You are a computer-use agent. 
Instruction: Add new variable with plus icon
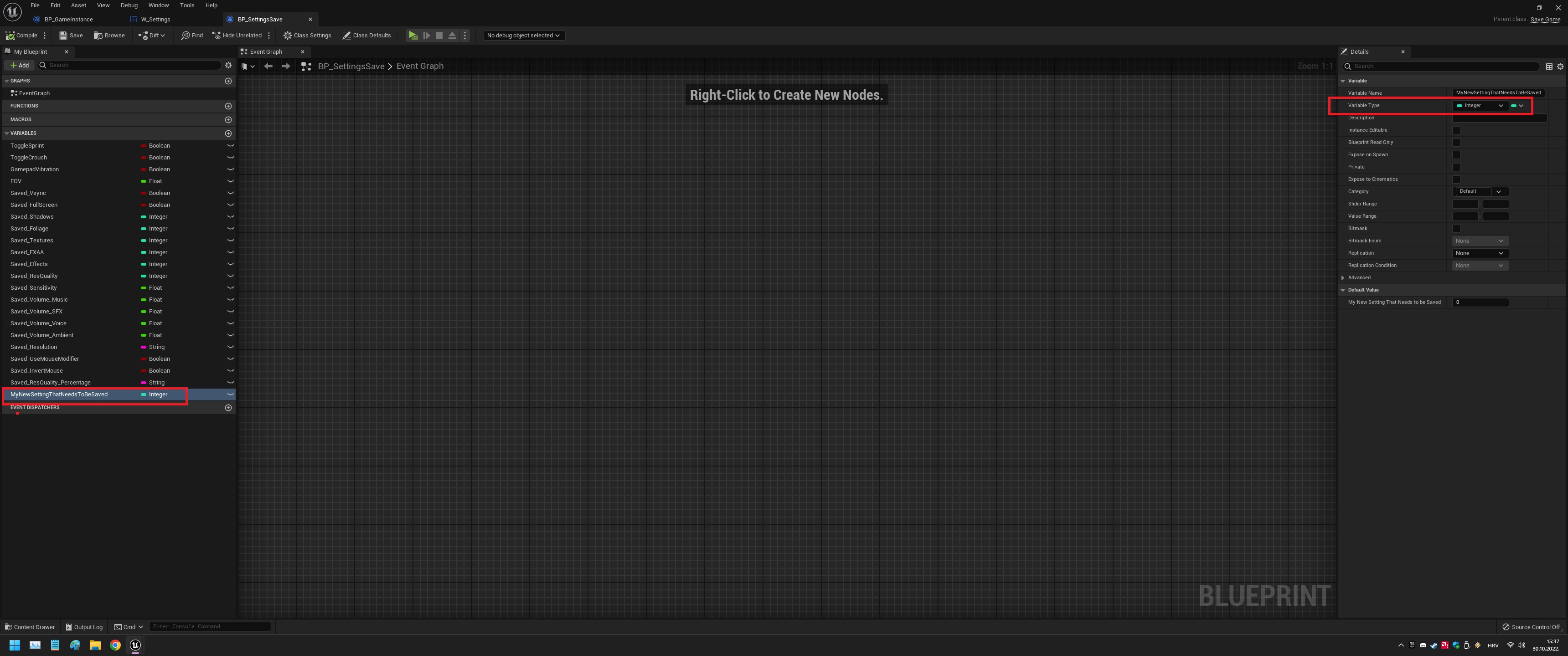[228, 133]
